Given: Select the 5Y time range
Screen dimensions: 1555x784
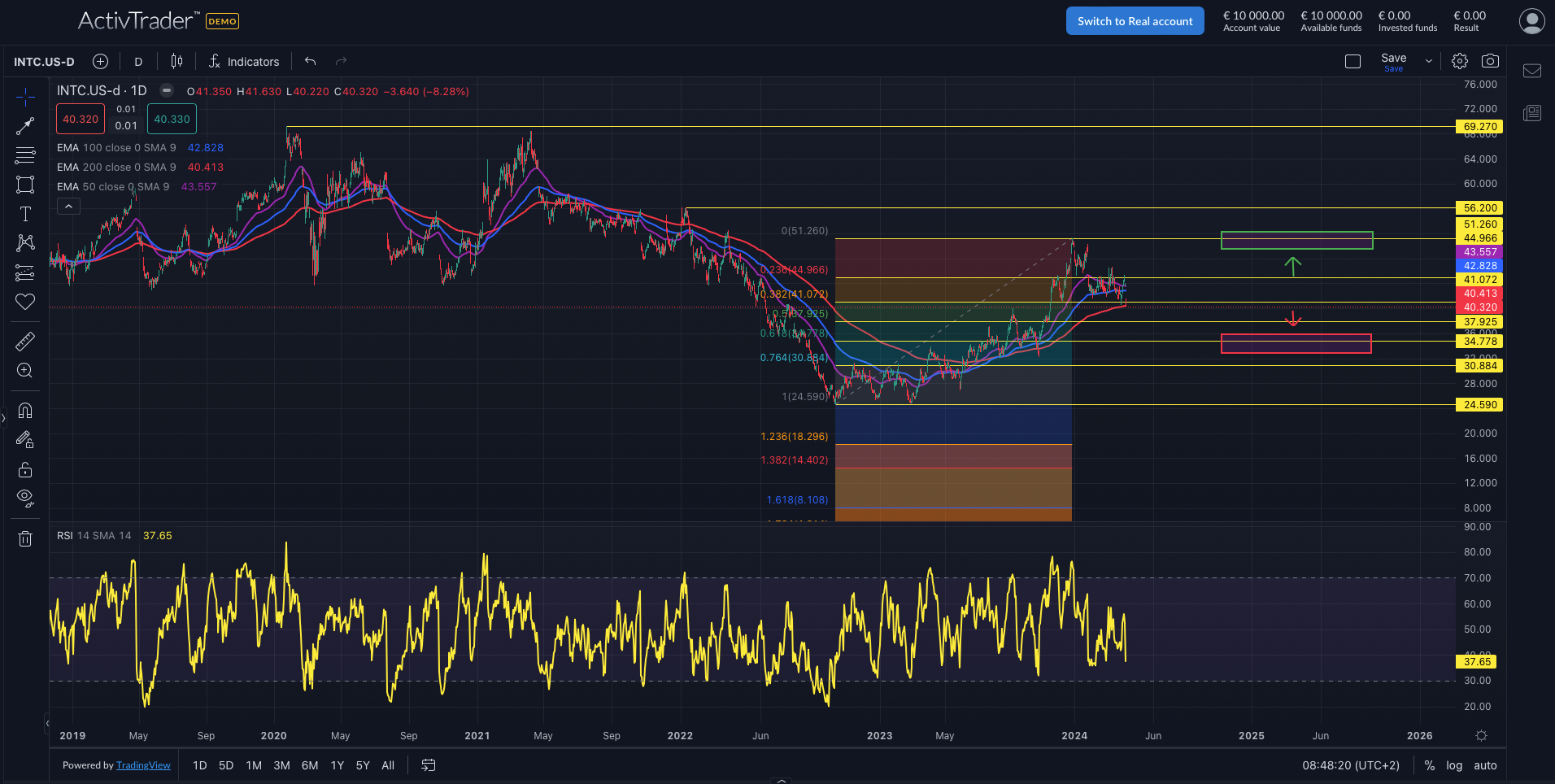Looking at the screenshot, I should 363,765.
